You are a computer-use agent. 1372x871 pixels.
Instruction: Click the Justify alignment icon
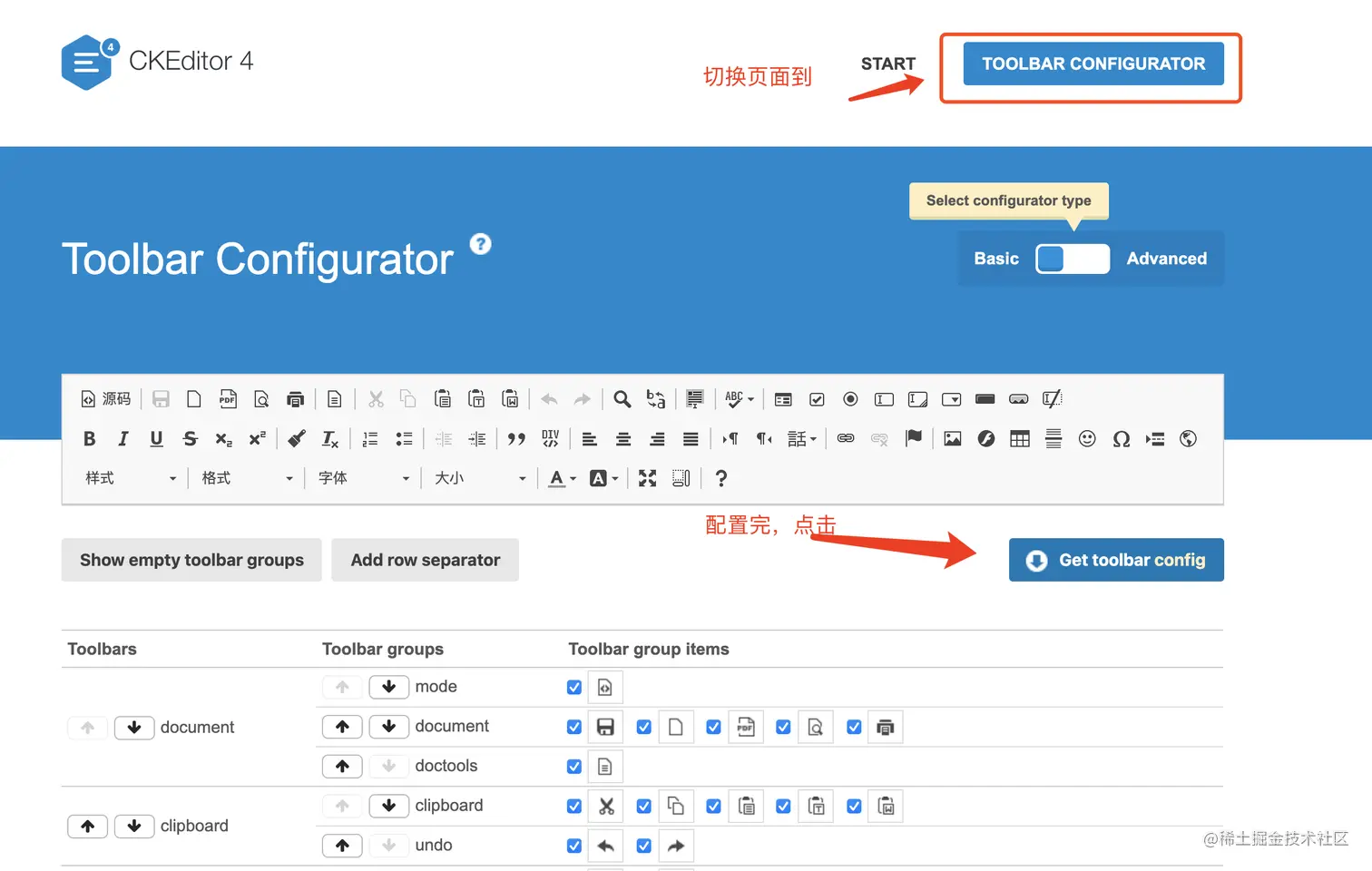pyautogui.click(x=691, y=439)
